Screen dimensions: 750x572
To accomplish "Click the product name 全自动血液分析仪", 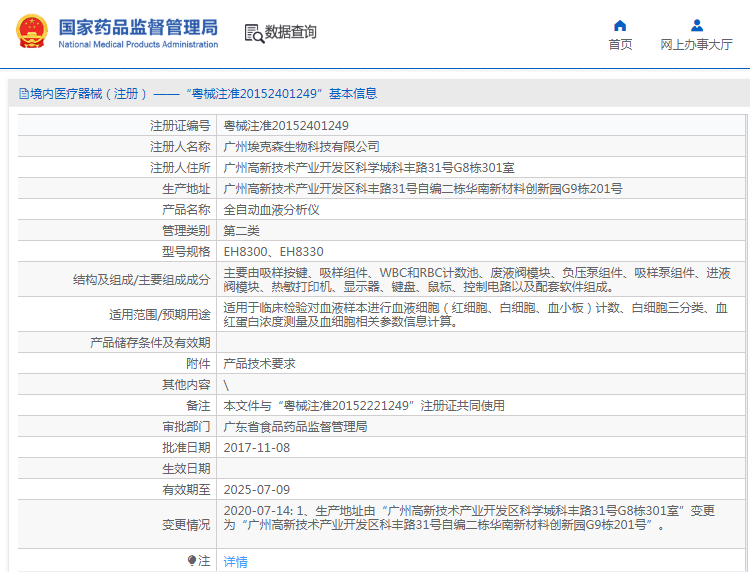I will tap(271, 209).
